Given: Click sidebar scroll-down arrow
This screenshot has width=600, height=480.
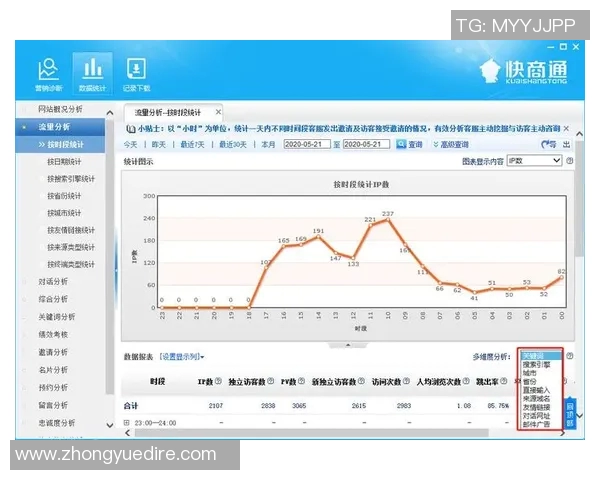Looking at the screenshot, I should click(110, 425).
